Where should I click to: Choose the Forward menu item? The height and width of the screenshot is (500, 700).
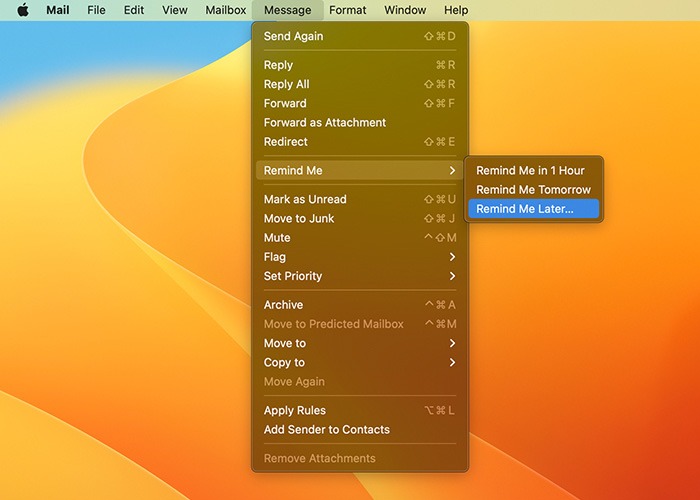tap(360, 104)
